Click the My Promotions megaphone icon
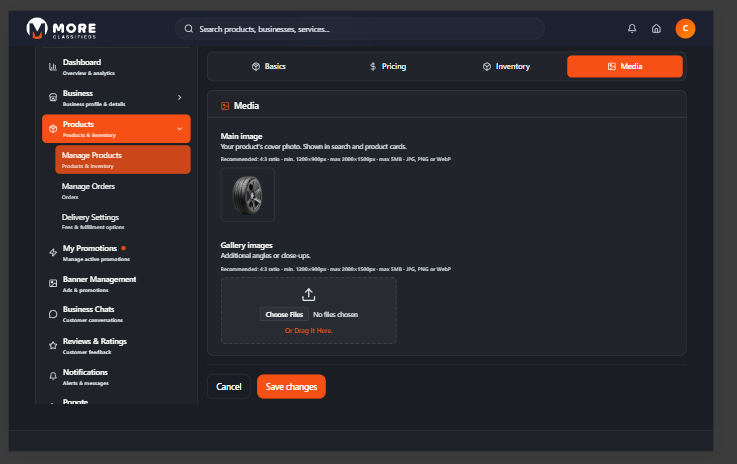This screenshot has height=464, width=737. [53, 252]
